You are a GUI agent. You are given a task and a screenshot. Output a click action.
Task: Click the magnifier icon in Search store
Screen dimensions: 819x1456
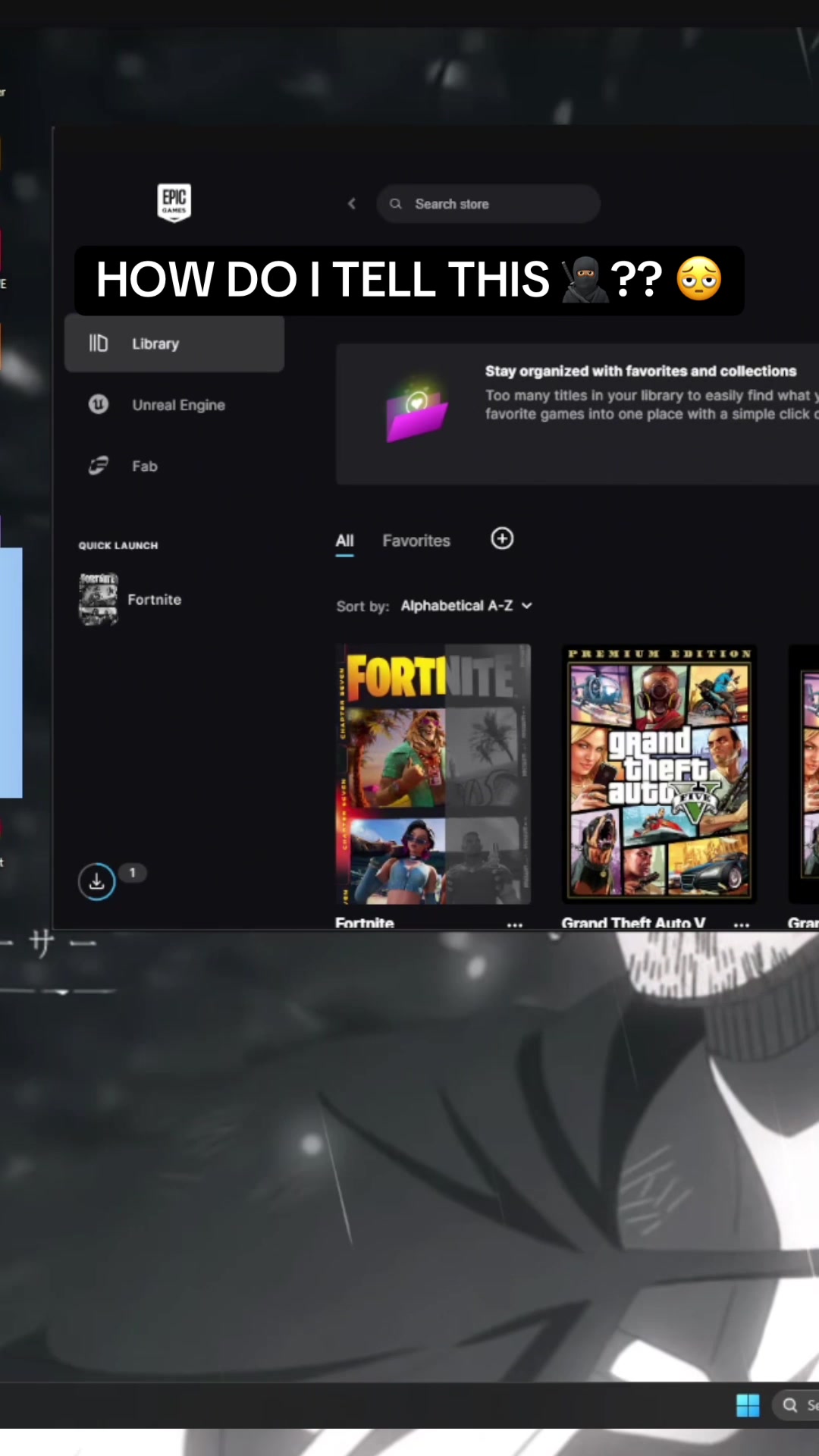pos(395,203)
